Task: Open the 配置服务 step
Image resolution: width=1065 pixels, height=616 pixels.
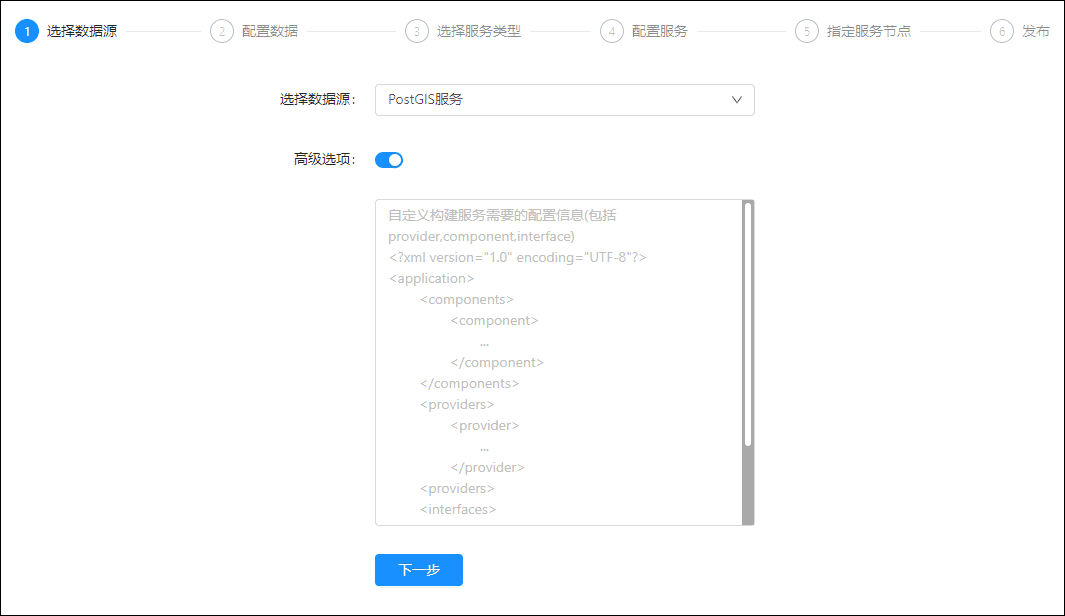Action: (660, 31)
